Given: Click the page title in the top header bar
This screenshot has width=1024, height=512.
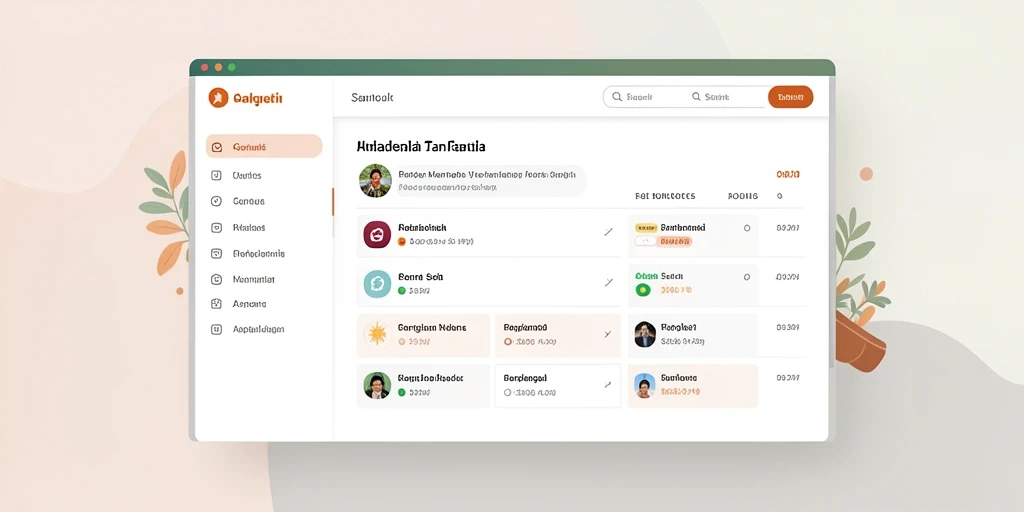Looking at the screenshot, I should pyautogui.click(x=372, y=97).
